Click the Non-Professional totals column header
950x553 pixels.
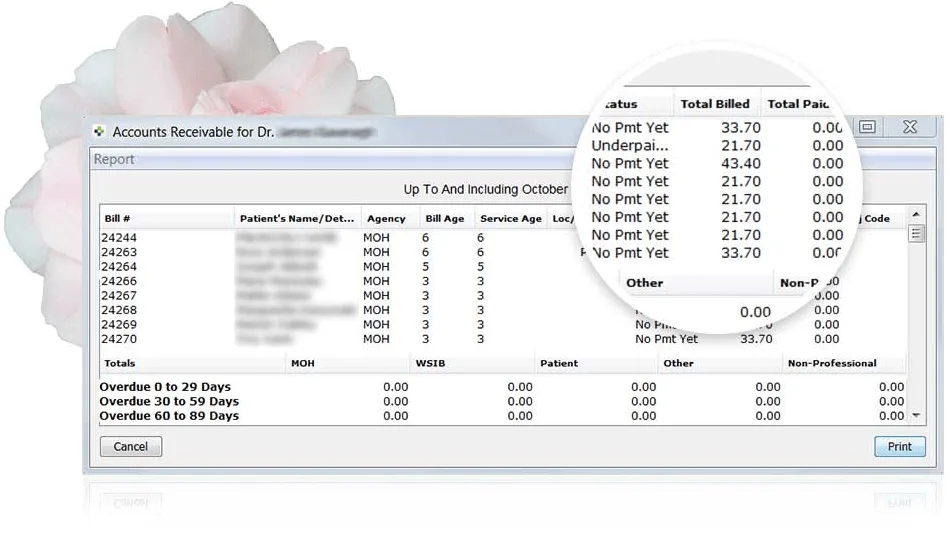pos(845,363)
